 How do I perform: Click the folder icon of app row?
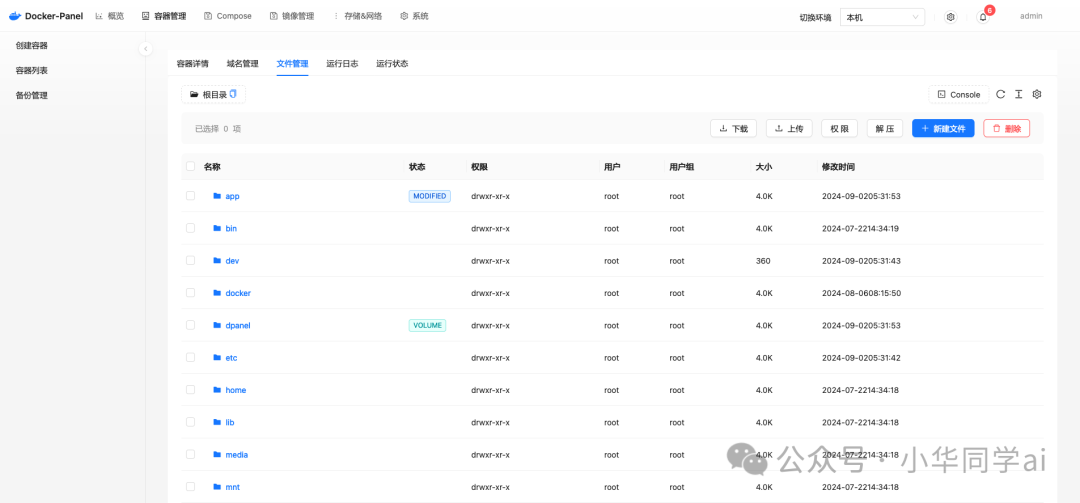217,196
